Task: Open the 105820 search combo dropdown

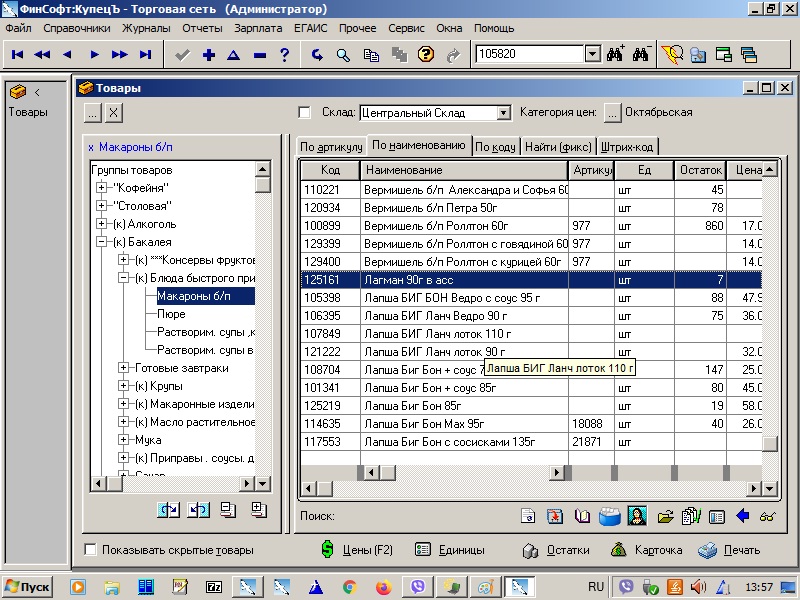Action: pyautogui.click(x=592, y=54)
